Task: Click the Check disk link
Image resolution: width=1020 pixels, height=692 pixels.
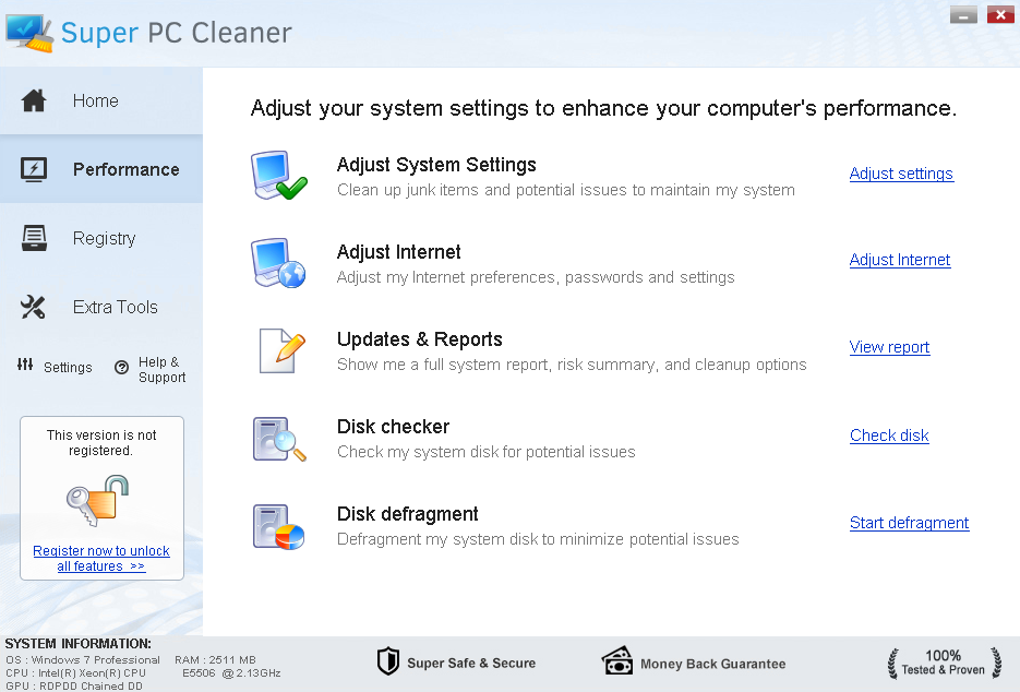Action: [x=889, y=436]
